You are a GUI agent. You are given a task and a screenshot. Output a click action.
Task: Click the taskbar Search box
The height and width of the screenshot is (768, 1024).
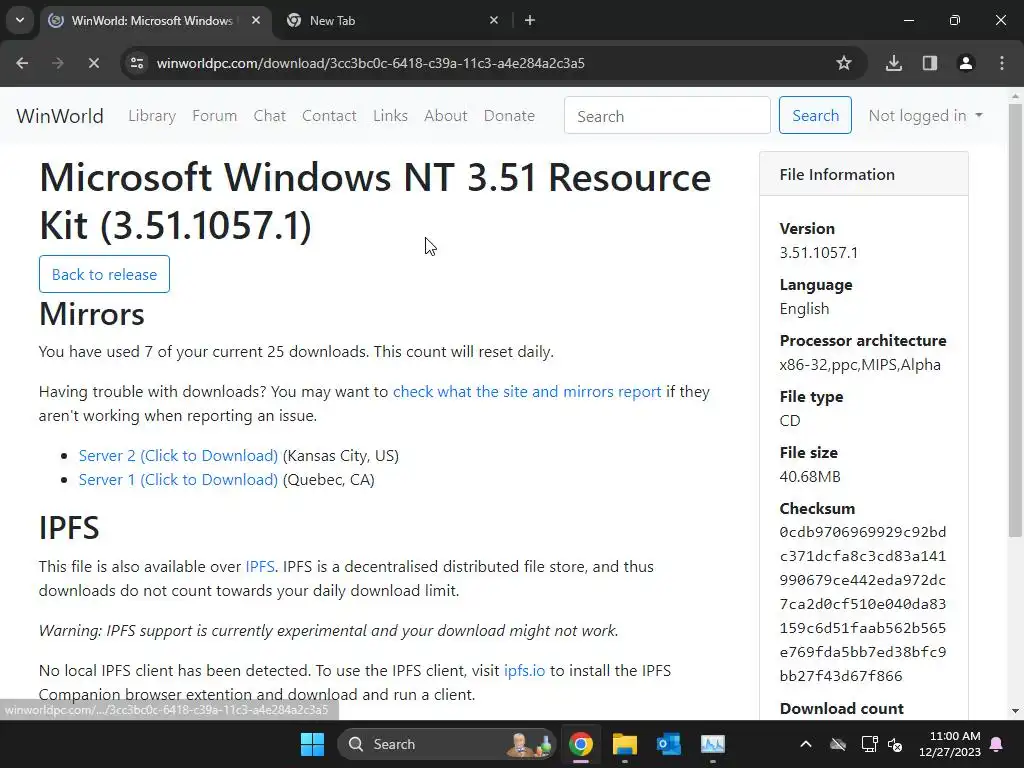pos(446,744)
